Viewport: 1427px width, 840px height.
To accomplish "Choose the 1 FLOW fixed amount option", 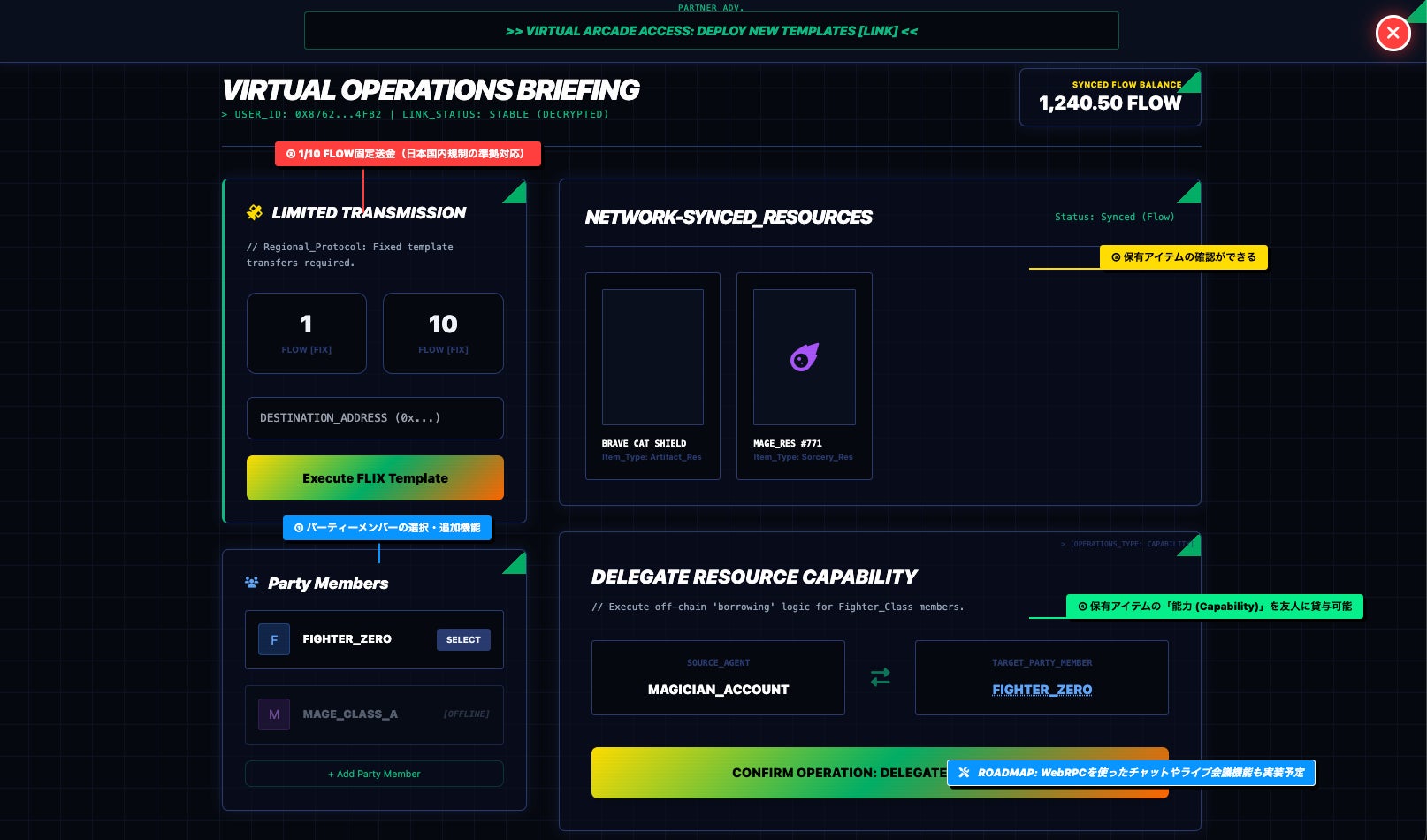I will [x=307, y=333].
